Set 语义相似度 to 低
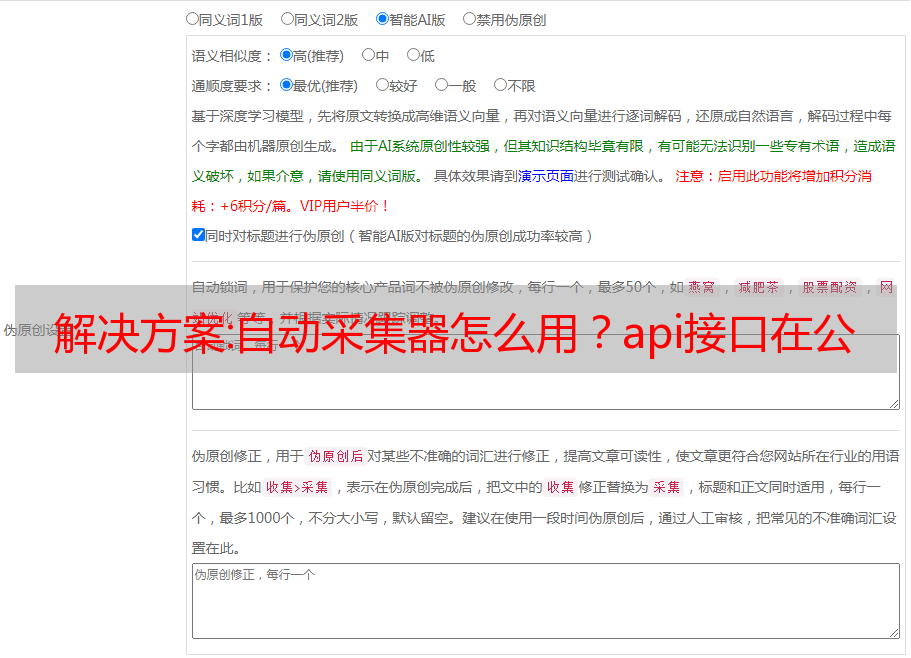Image resolution: width=911 pixels, height=658 pixels. pos(413,55)
